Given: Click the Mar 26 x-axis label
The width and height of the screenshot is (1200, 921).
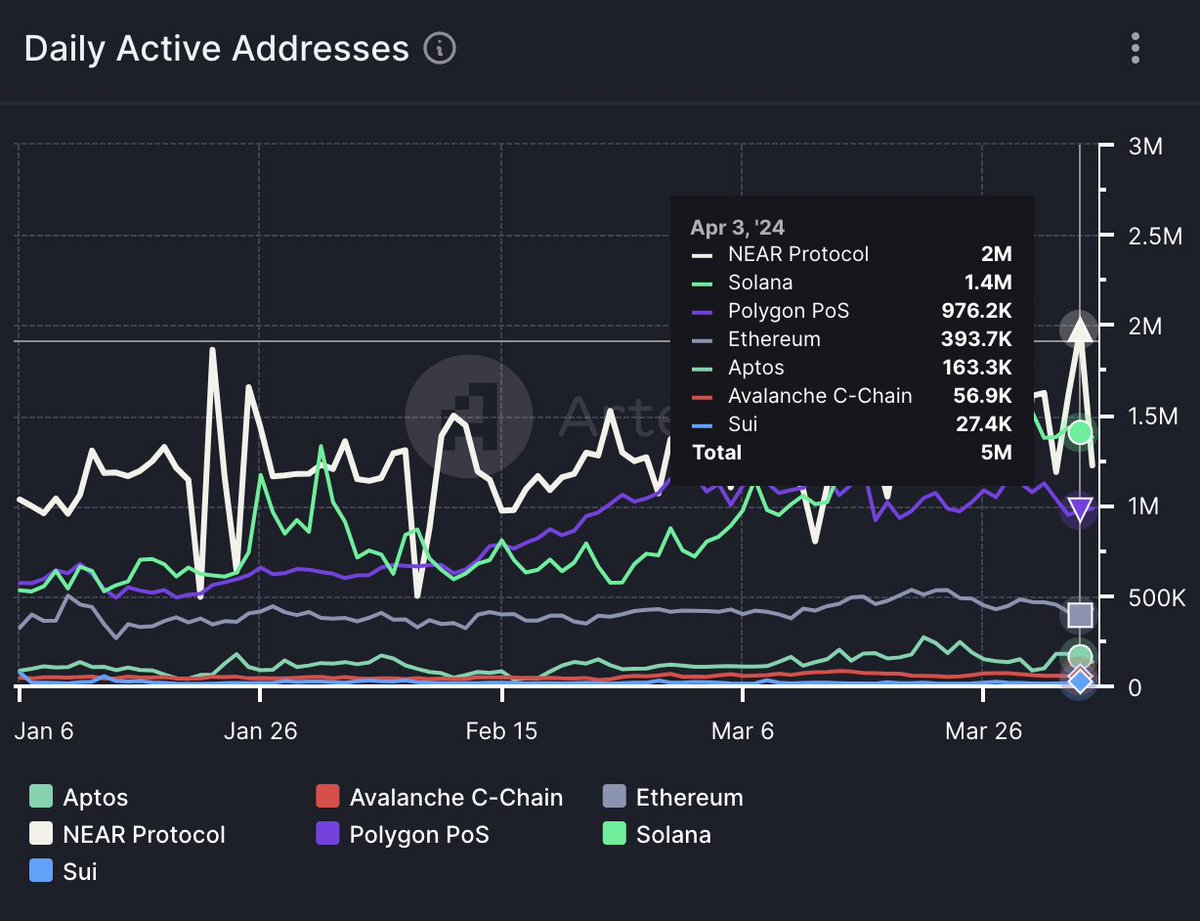Looking at the screenshot, I should tap(985, 731).
